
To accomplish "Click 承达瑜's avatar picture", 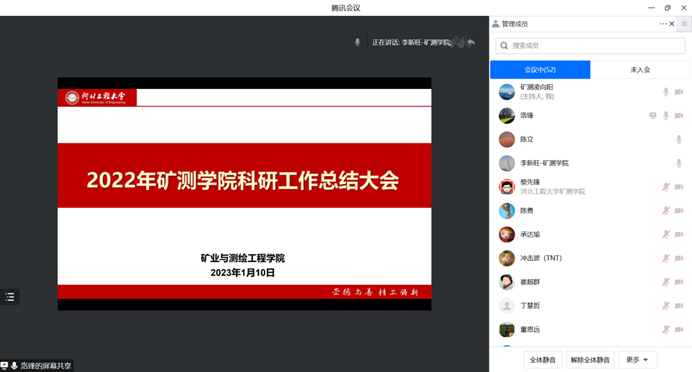I will click(x=507, y=234).
